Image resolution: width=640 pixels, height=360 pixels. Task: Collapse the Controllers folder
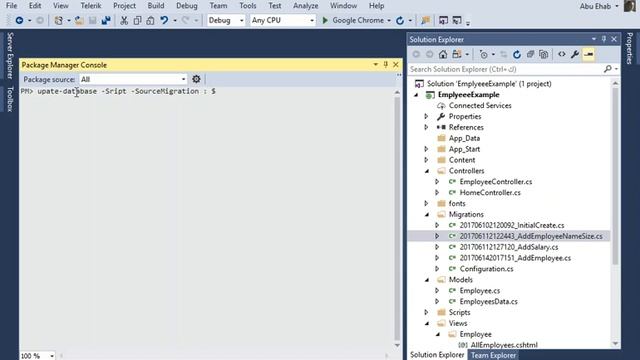click(427, 171)
